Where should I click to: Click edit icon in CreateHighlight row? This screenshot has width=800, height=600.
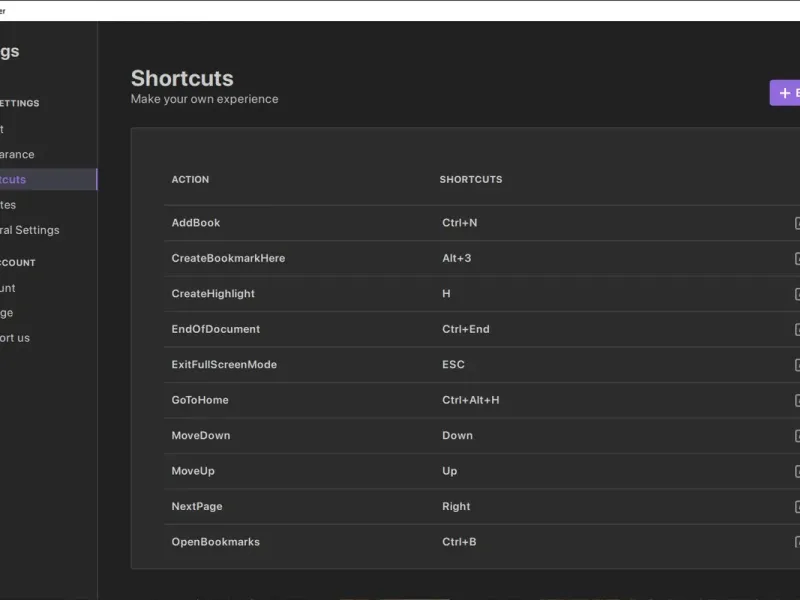point(797,294)
